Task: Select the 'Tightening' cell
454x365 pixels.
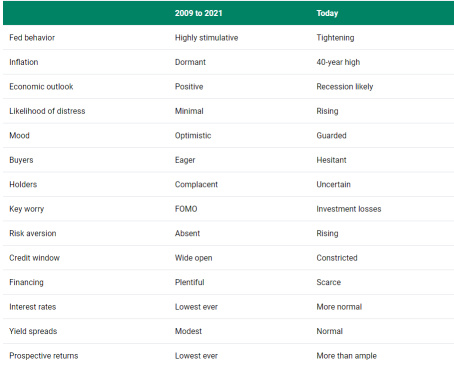Action: coord(335,38)
